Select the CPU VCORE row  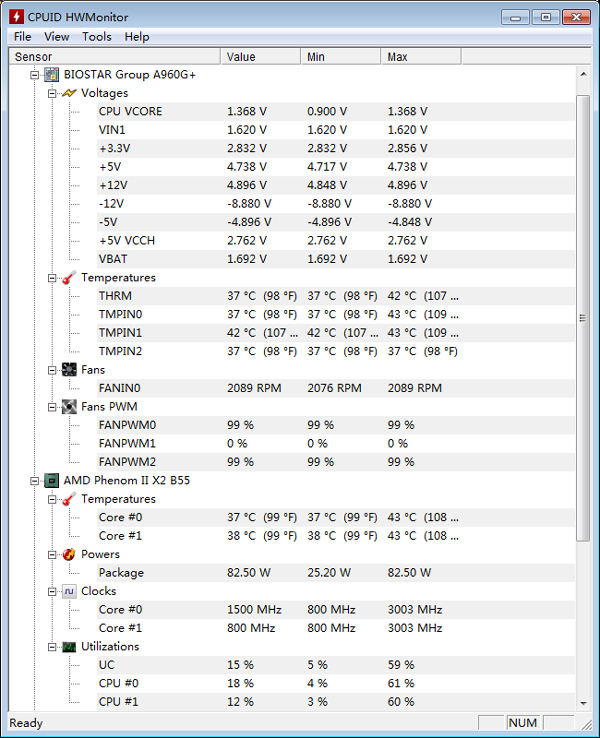[336, 112]
